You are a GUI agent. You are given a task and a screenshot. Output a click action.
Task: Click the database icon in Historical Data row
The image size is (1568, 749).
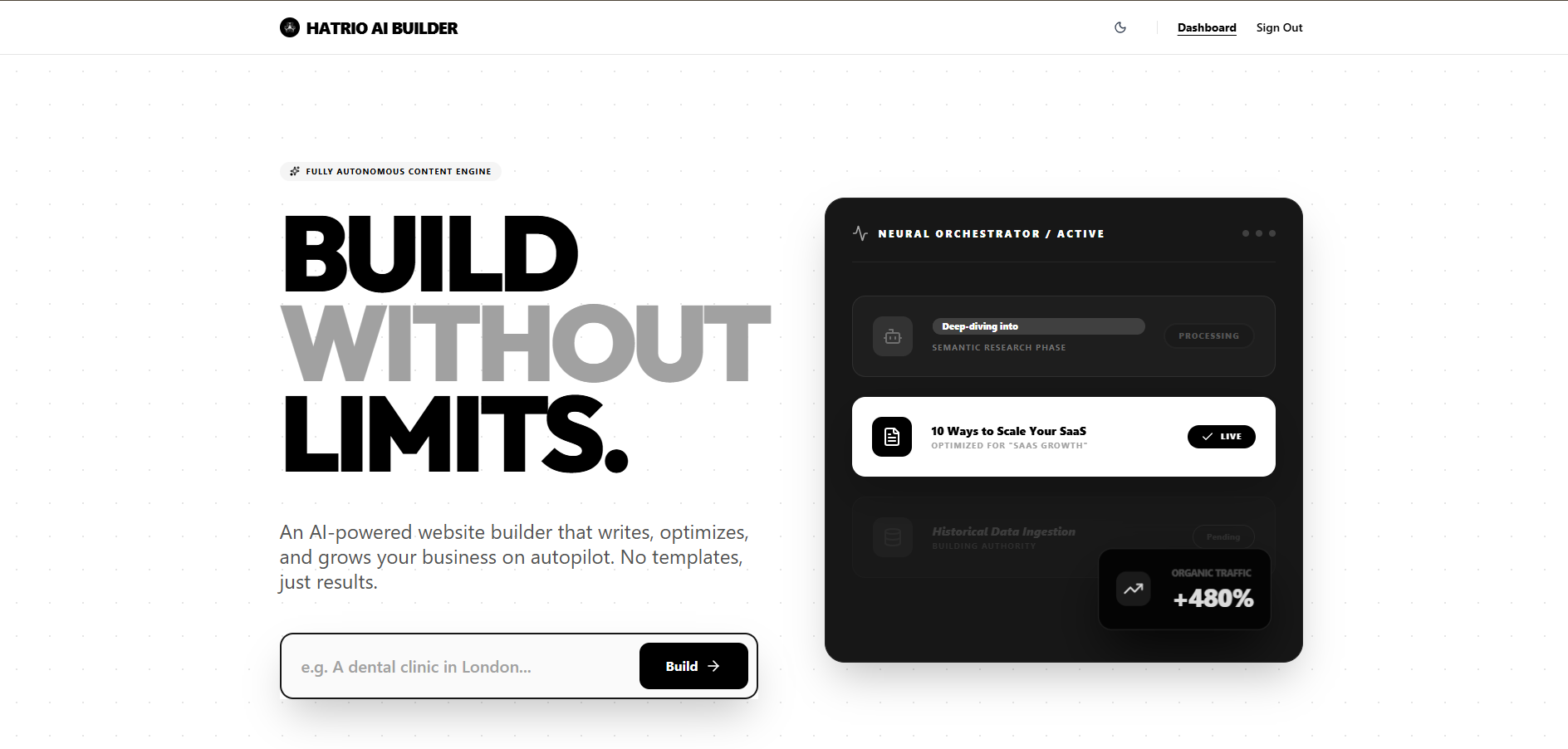point(893,537)
